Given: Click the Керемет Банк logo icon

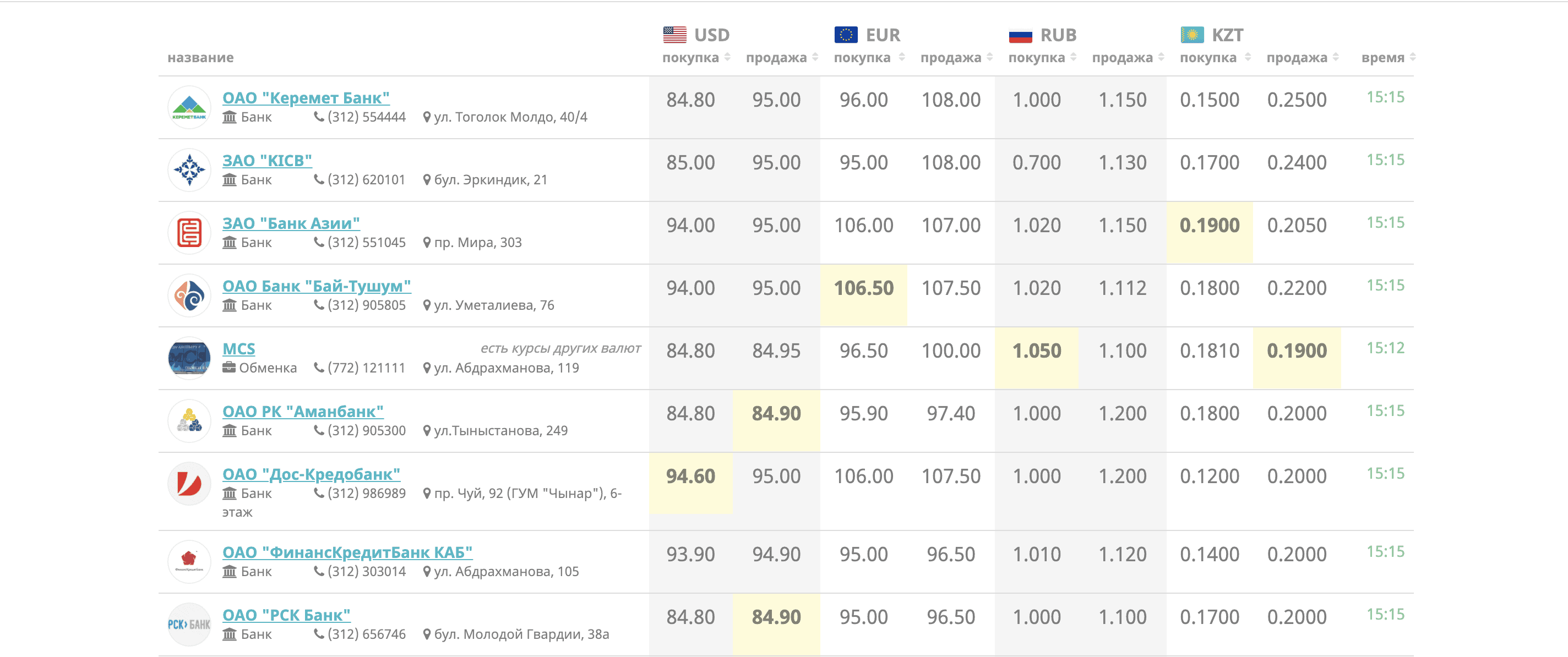Looking at the screenshot, I should 189,108.
